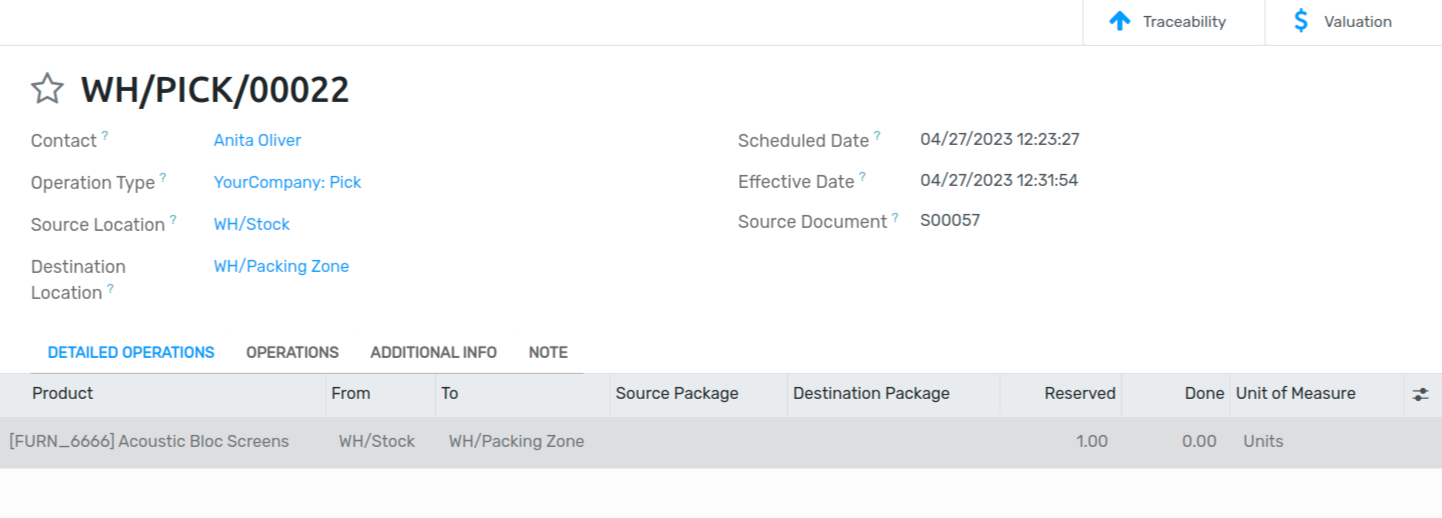The height and width of the screenshot is (518, 1442).
Task: Click help mark beside Operation Type
Action: pyautogui.click(x=163, y=177)
